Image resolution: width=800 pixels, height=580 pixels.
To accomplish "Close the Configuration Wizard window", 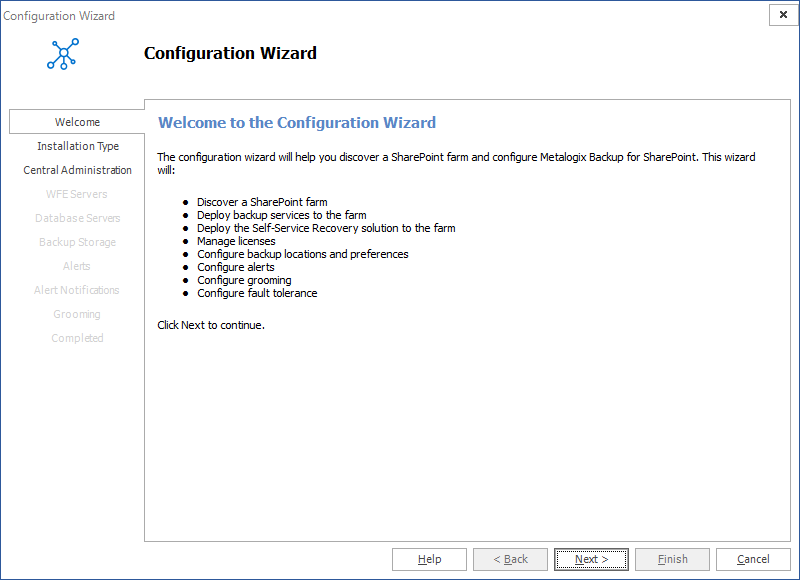I will pyautogui.click(x=782, y=15).
